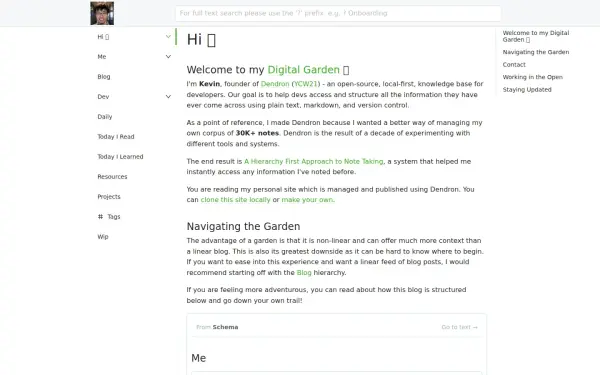The image size is (600, 375).
Task: Open the Dev sidebar entry
Action: (x=103, y=97)
